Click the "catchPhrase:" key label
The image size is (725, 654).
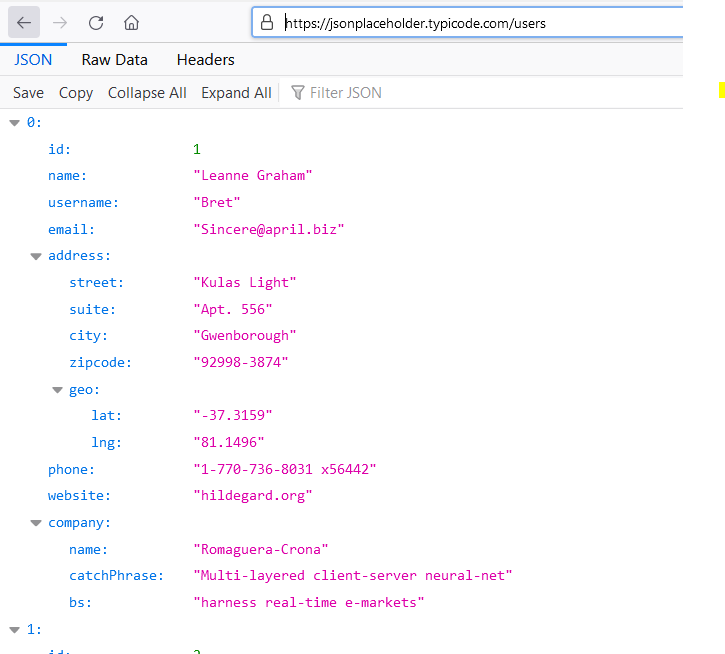pos(117,576)
